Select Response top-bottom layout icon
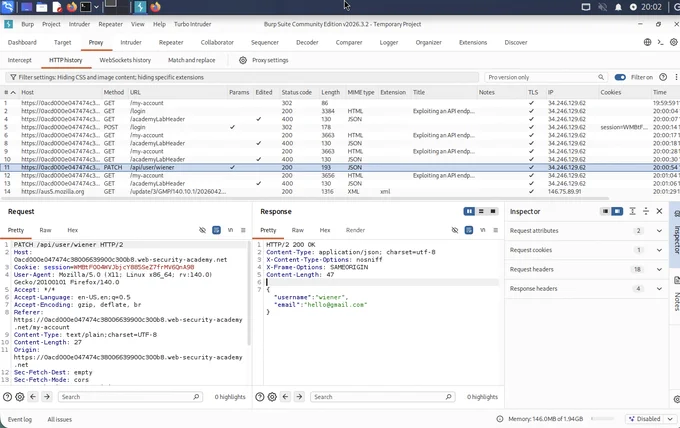Image resolution: width=680 pixels, height=428 pixels. (x=481, y=211)
